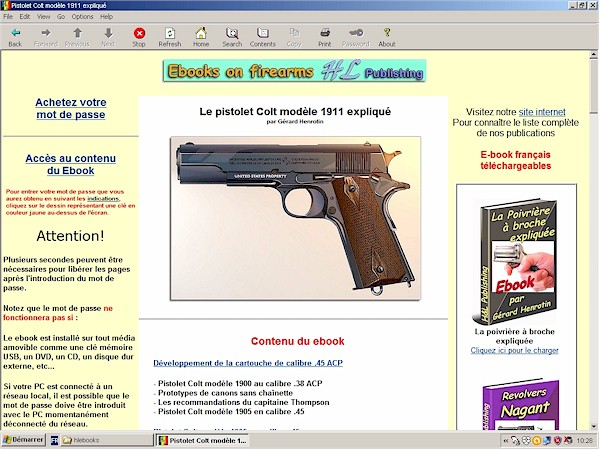The image size is (600, 450).
Task: Click the 'Attention!' heading
Action: (70, 236)
